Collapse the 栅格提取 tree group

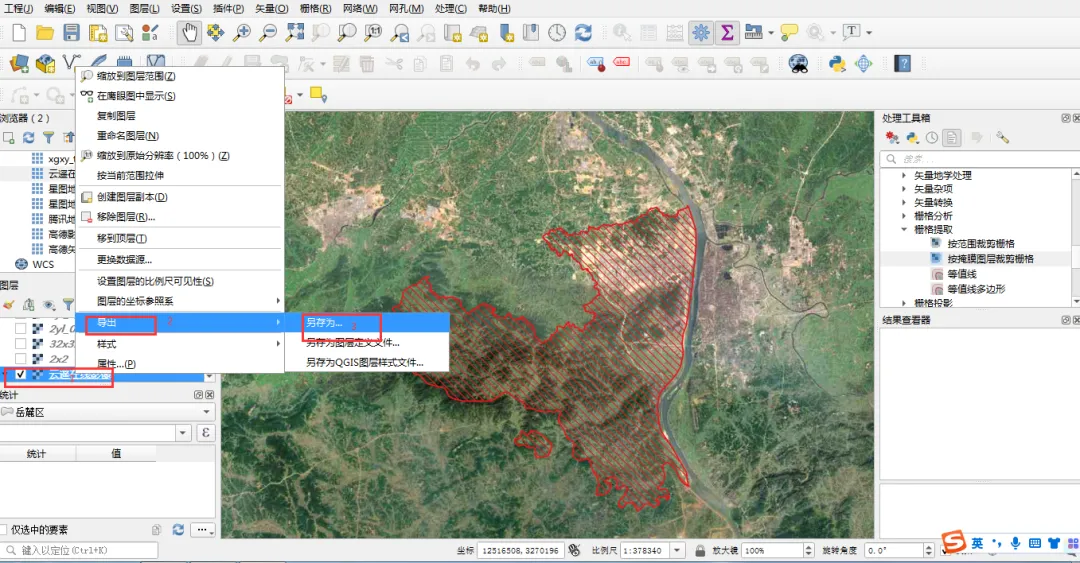point(904,229)
